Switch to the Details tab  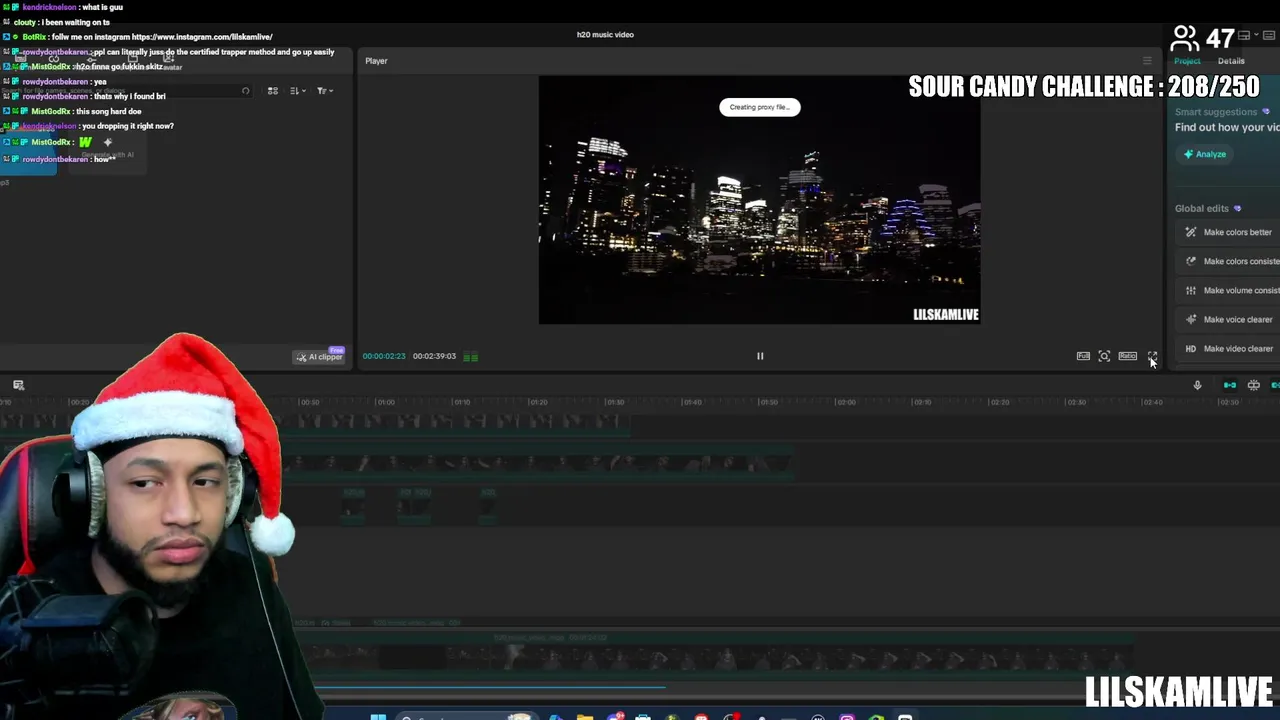[1231, 61]
